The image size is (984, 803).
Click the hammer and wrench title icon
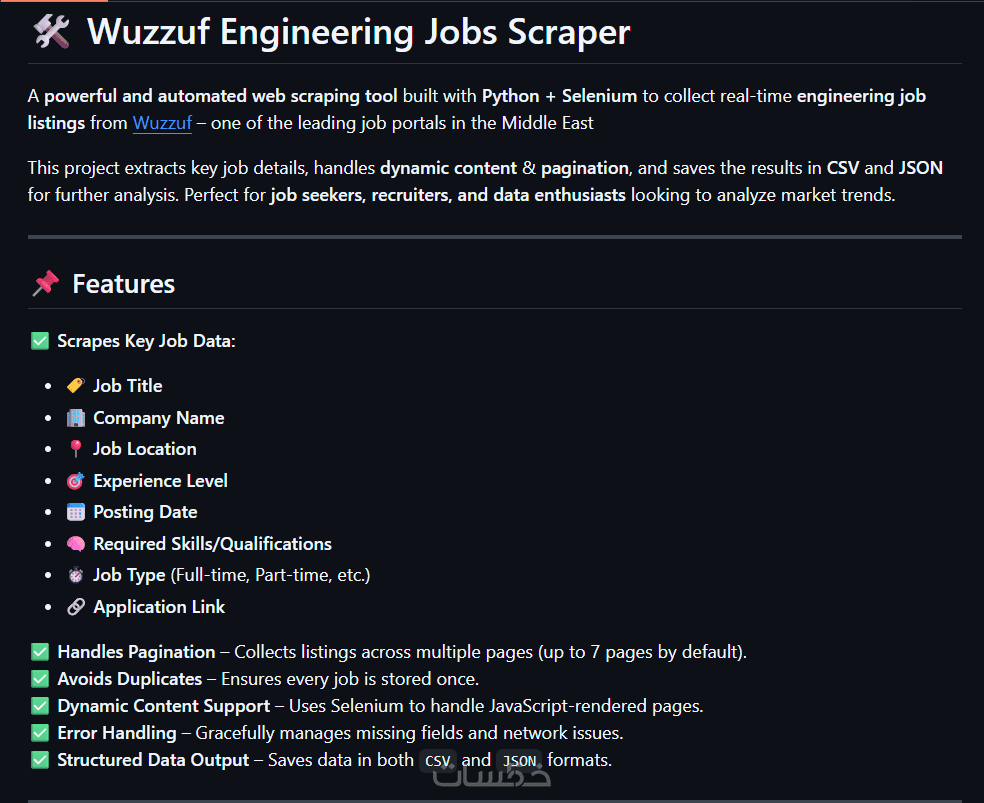(50, 33)
